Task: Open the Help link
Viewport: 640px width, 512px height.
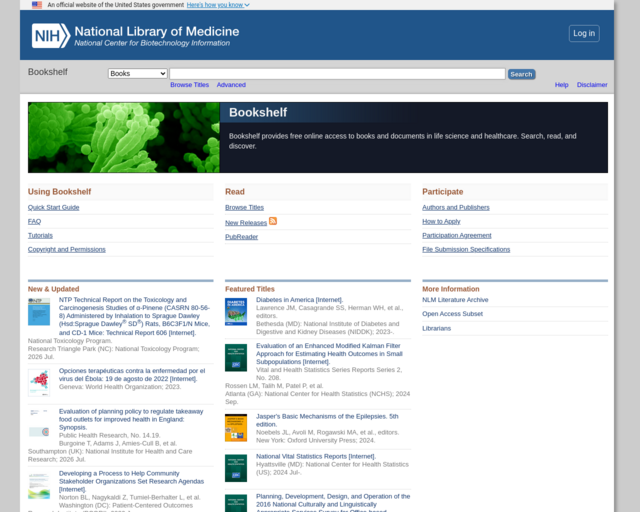Action: (561, 85)
